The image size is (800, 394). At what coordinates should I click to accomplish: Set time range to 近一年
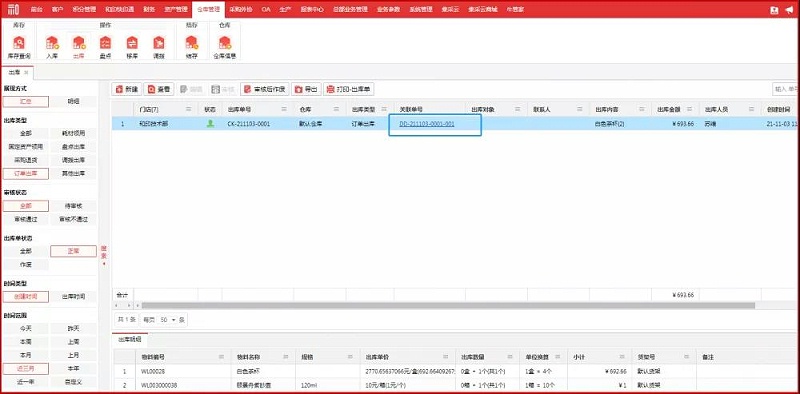pos(26,382)
